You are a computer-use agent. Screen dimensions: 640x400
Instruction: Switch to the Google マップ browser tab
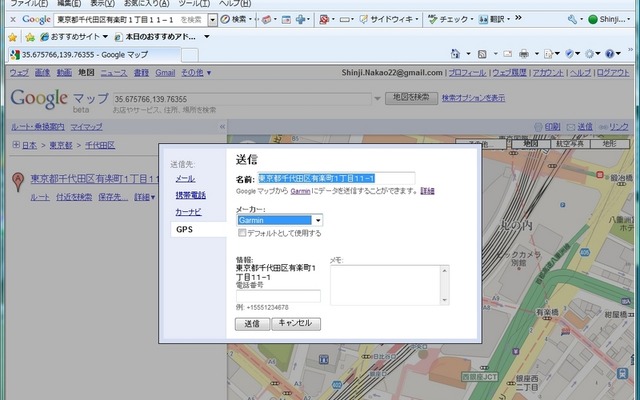pyautogui.click(x=94, y=55)
